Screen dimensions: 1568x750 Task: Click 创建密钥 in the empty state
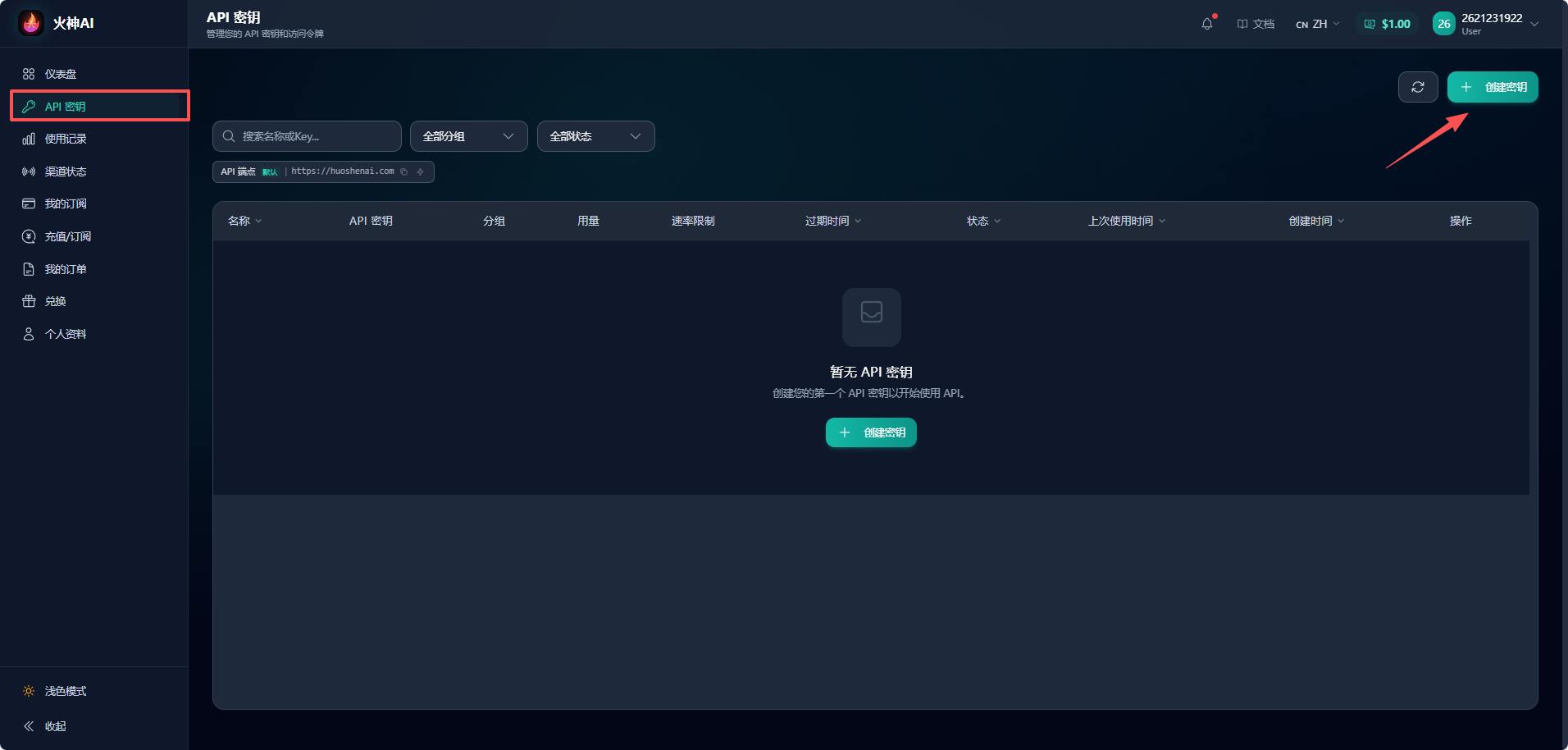[871, 432]
